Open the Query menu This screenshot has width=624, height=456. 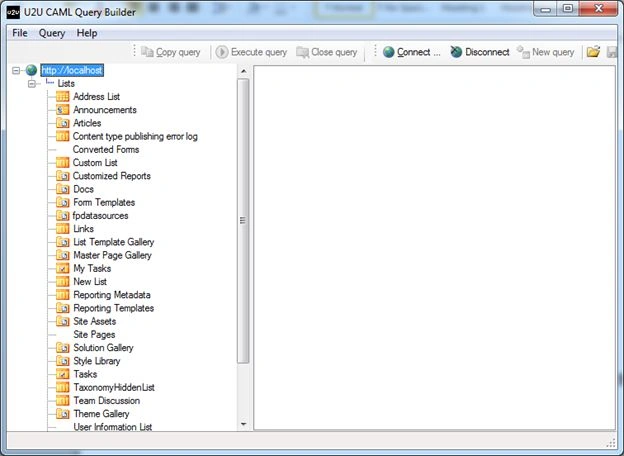click(x=52, y=33)
